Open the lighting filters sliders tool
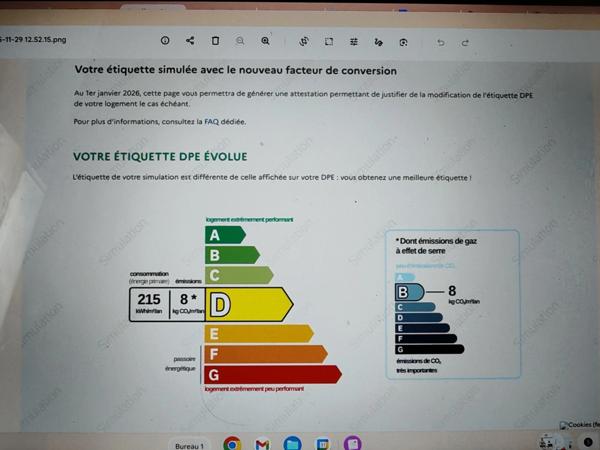 354,42
